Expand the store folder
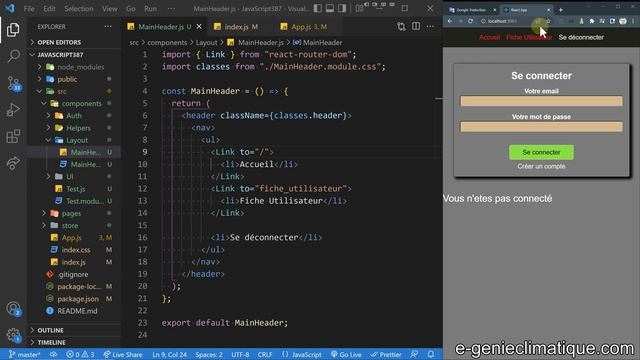 tap(70, 225)
